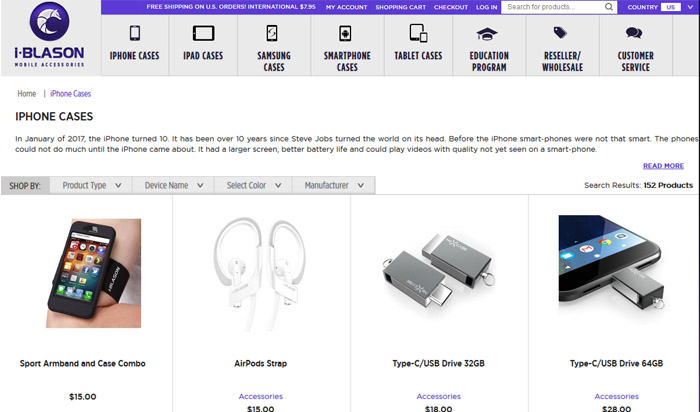Click the Samsung phone icon in the navigation
Image resolution: width=700 pixels, height=412 pixels.
(272, 33)
